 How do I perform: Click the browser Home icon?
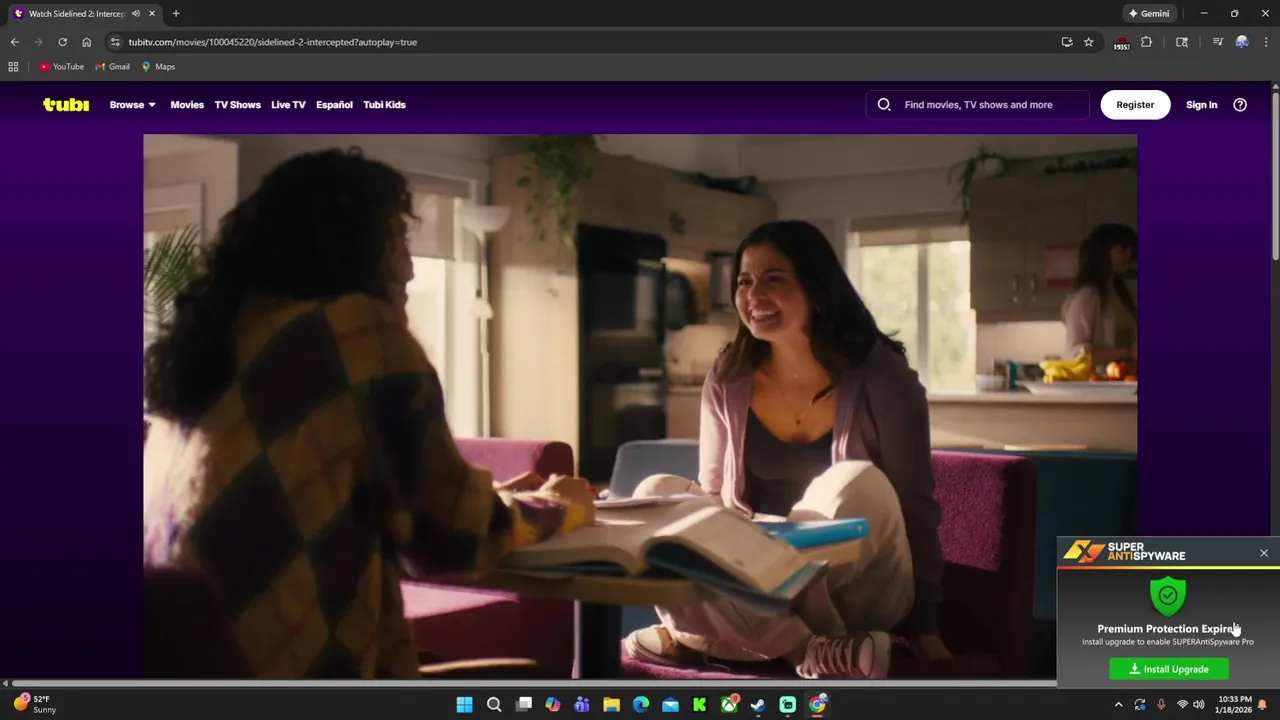[x=86, y=42]
